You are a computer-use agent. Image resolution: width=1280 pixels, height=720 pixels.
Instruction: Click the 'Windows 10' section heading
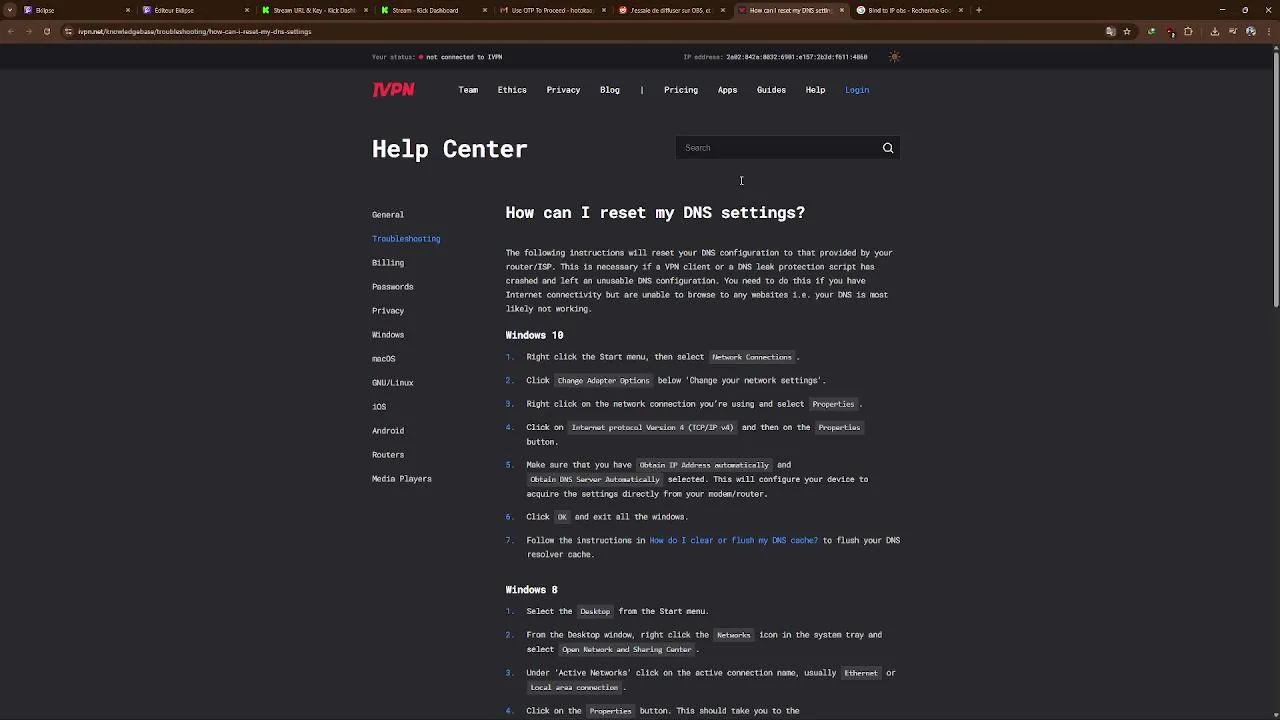[534, 335]
